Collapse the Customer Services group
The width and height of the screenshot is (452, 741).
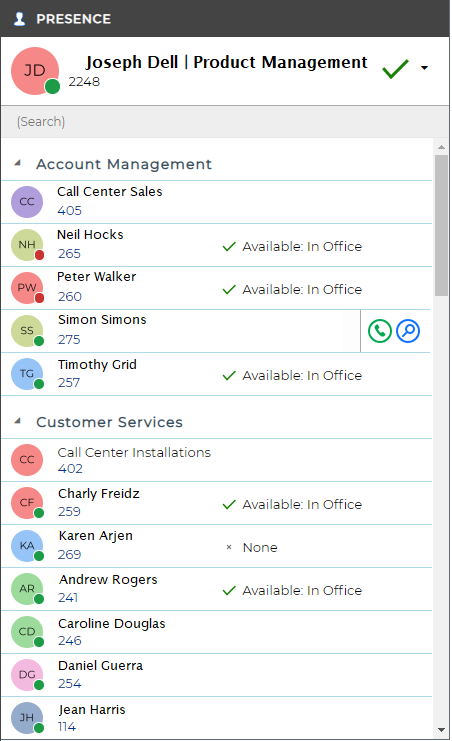pyautogui.click(x=18, y=421)
